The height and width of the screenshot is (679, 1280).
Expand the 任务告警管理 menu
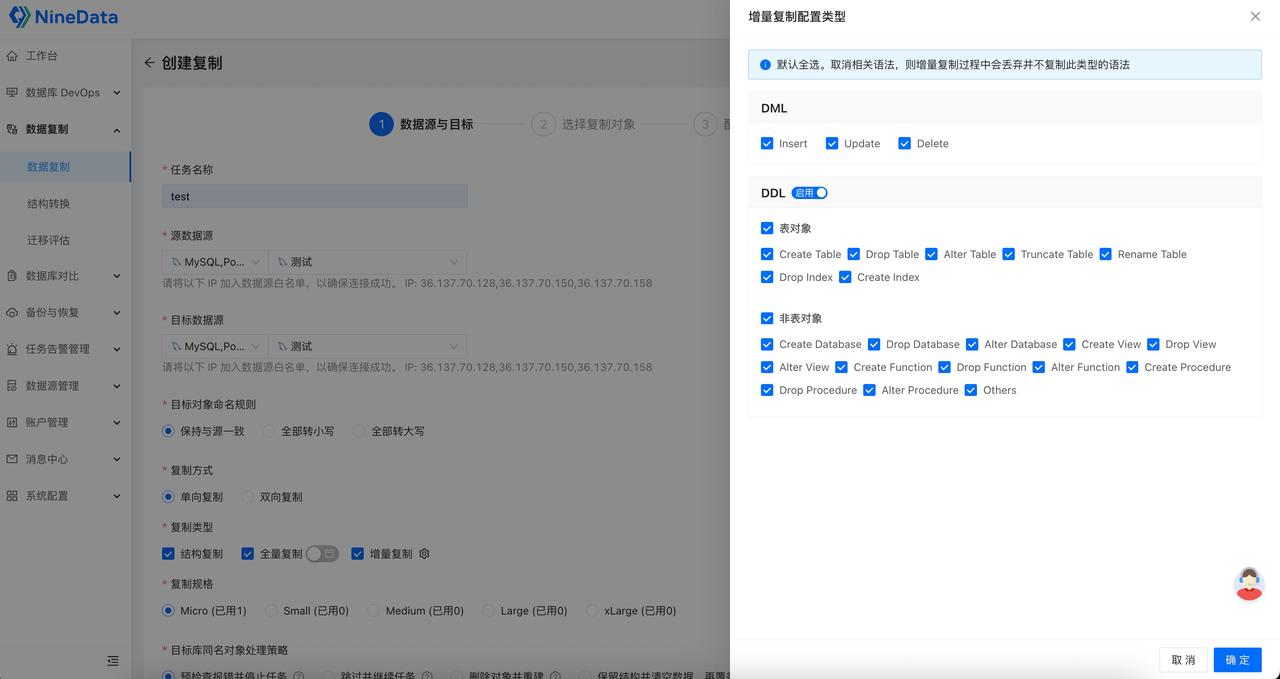click(117, 349)
